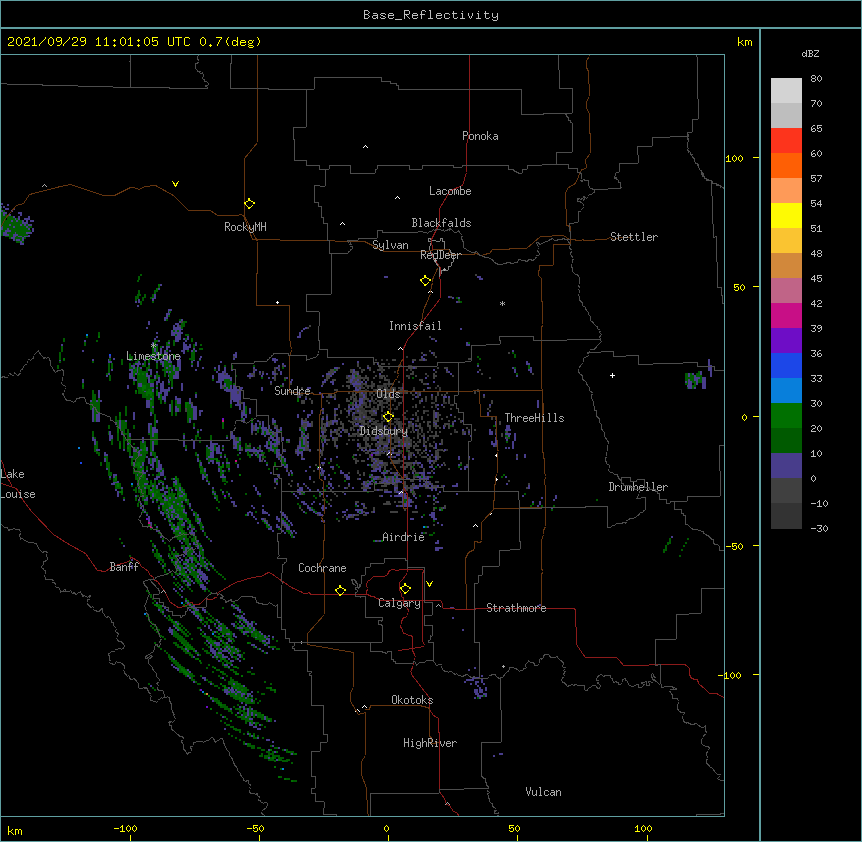Click the Lacombe city label
The width and height of the screenshot is (862, 842).
click(450, 191)
